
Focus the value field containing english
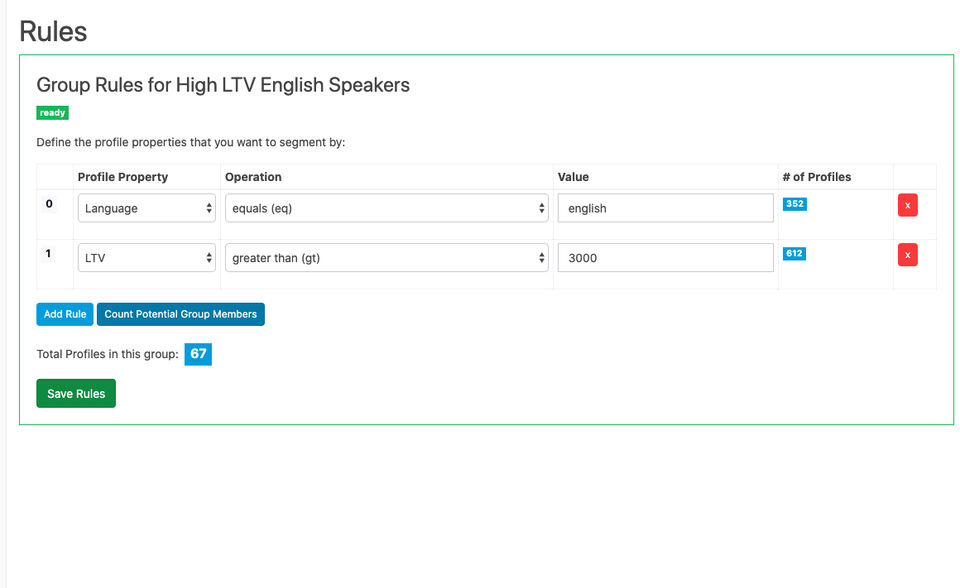[666, 208]
